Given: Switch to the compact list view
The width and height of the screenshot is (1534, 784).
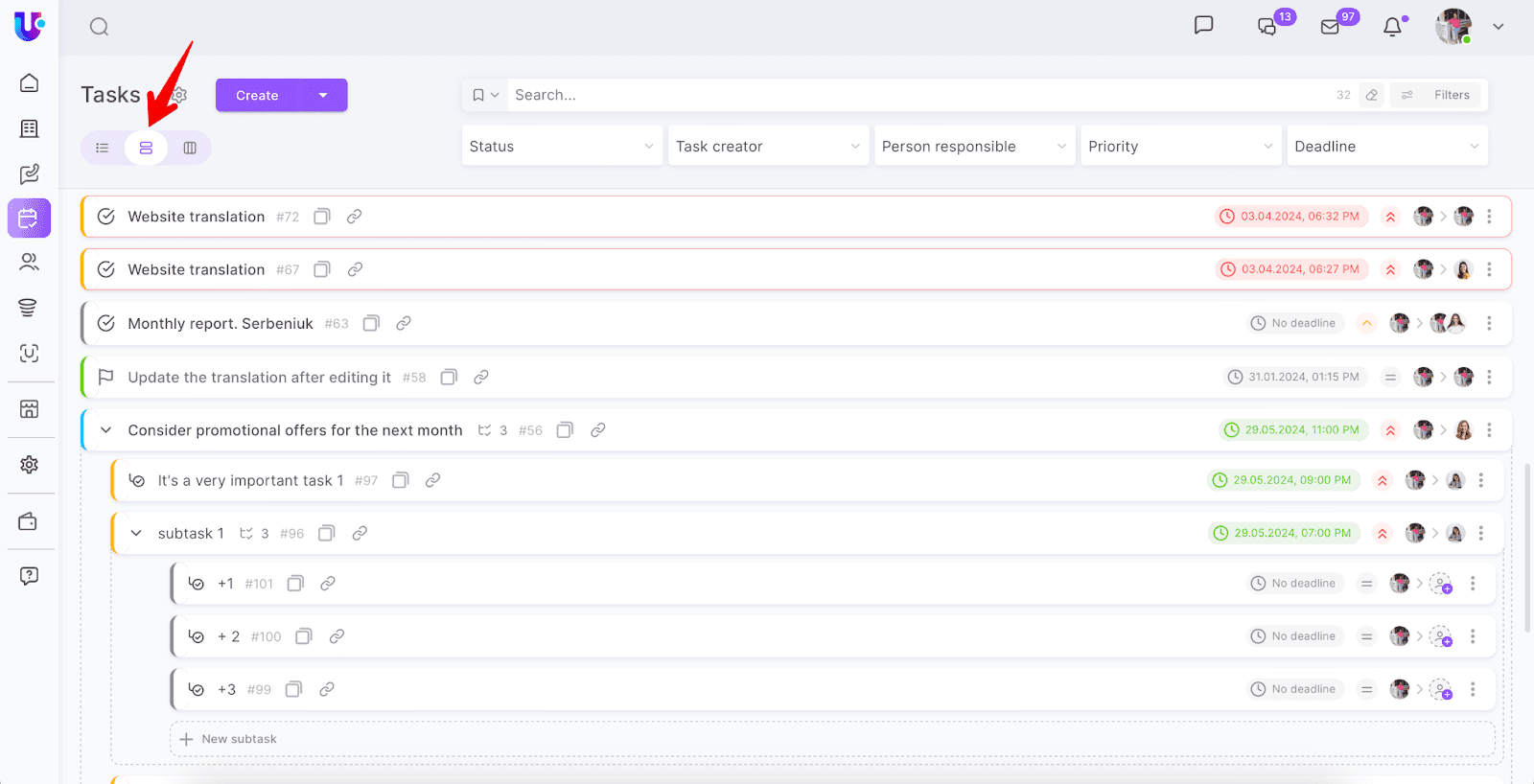Looking at the screenshot, I should click(x=103, y=148).
